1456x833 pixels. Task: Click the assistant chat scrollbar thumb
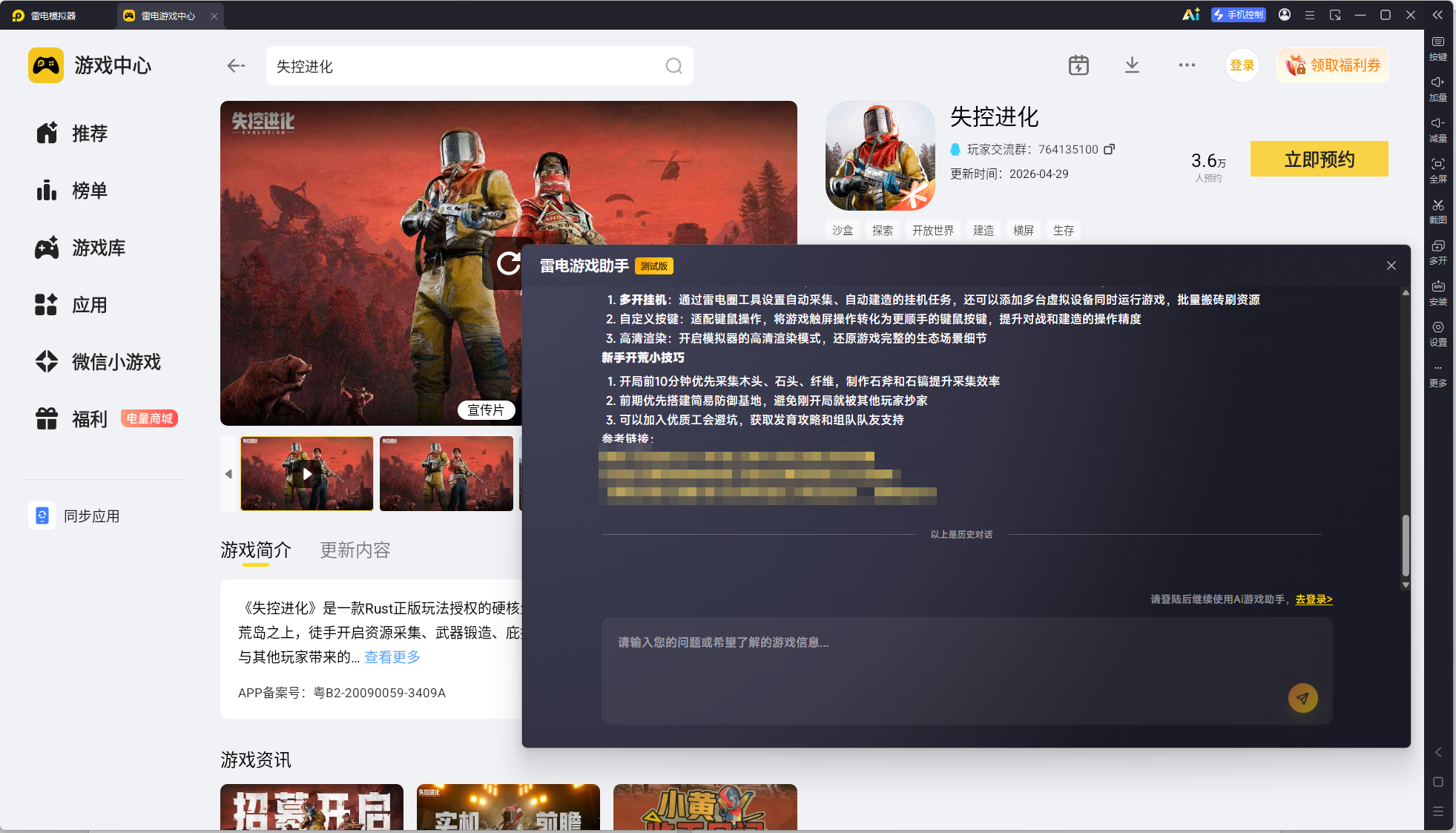[1406, 545]
